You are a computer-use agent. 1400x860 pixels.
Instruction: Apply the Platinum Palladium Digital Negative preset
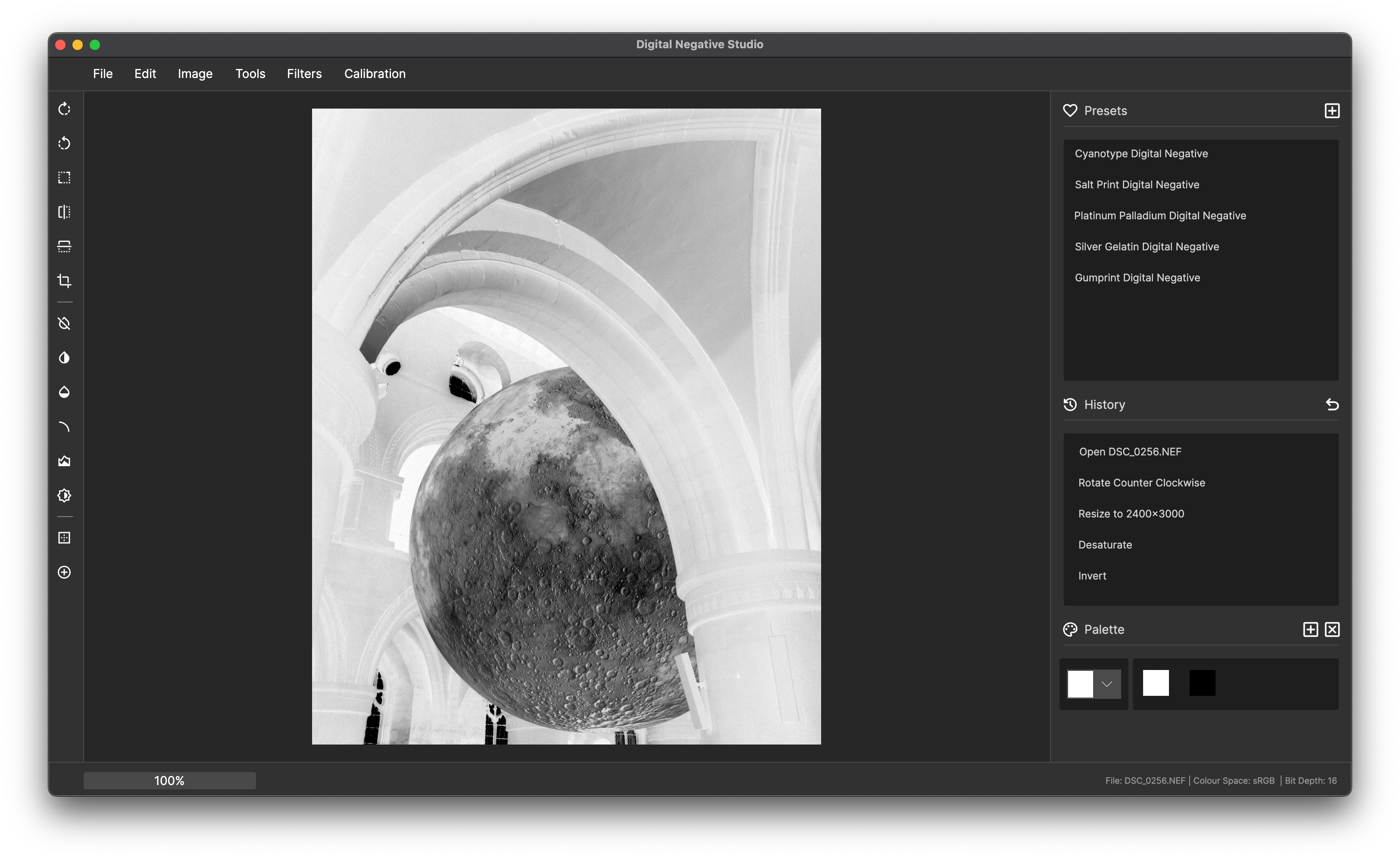click(1160, 215)
